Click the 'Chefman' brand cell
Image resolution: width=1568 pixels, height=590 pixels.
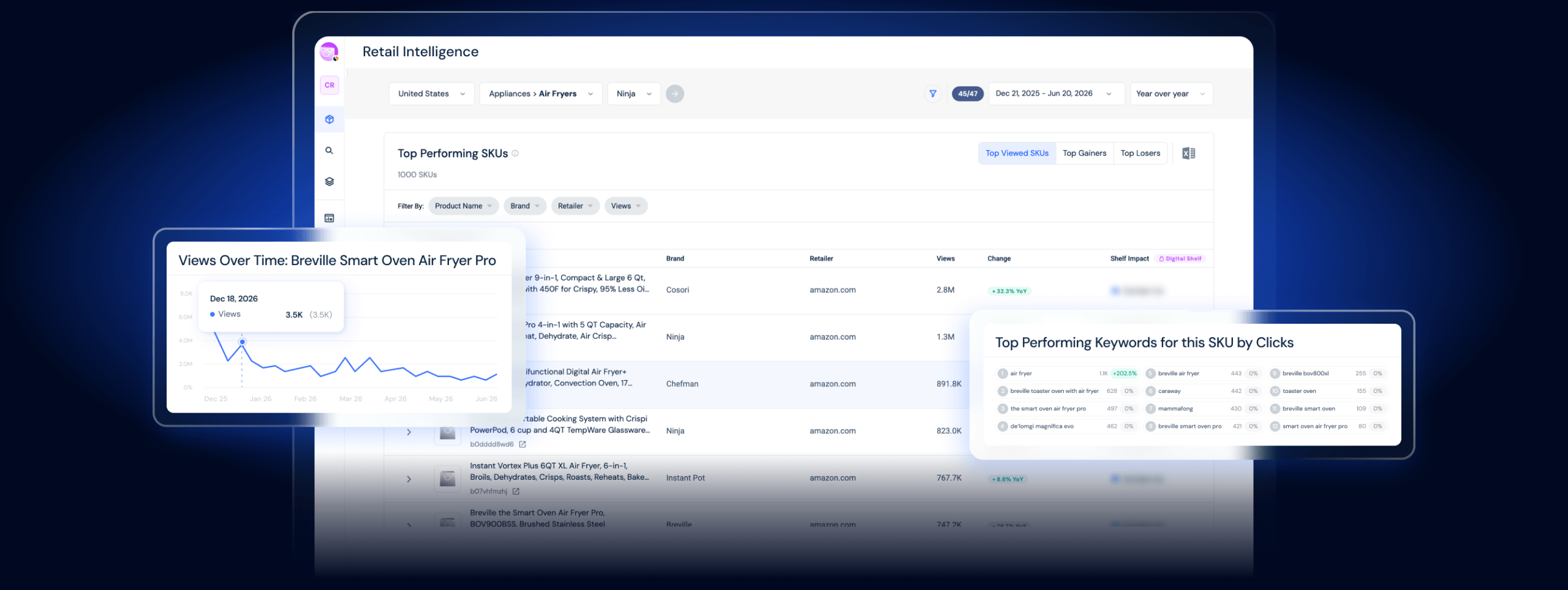tap(682, 384)
